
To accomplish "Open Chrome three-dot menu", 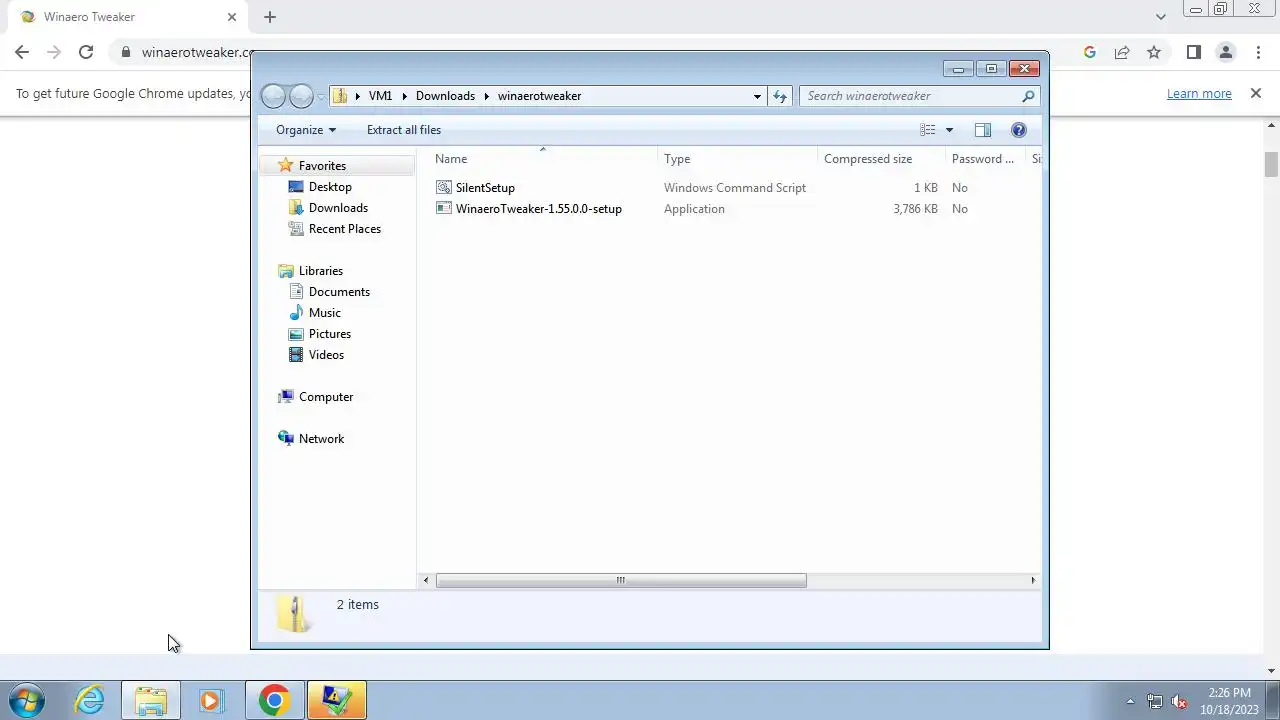I will [1257, 53].
